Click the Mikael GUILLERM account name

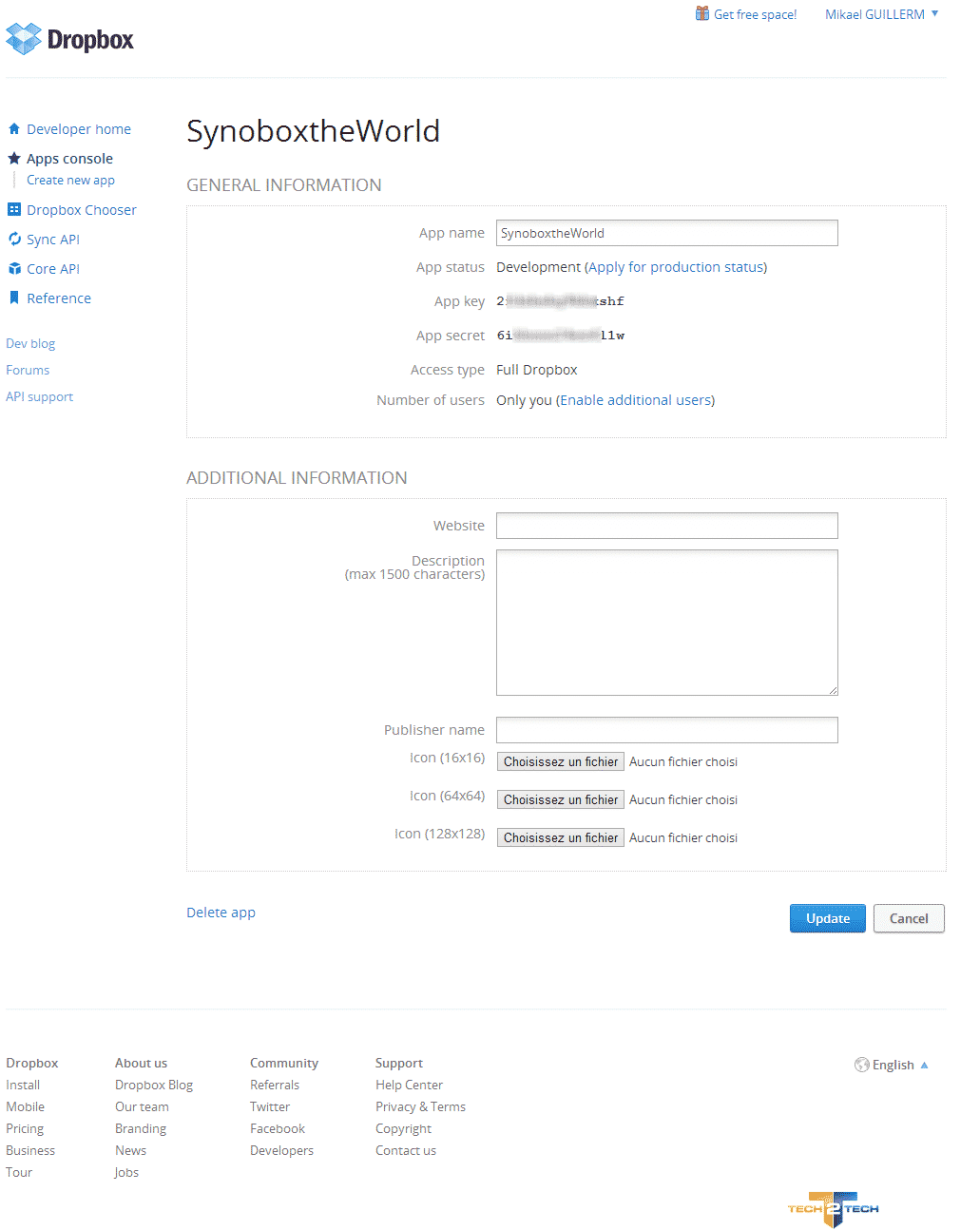[874, 14]
